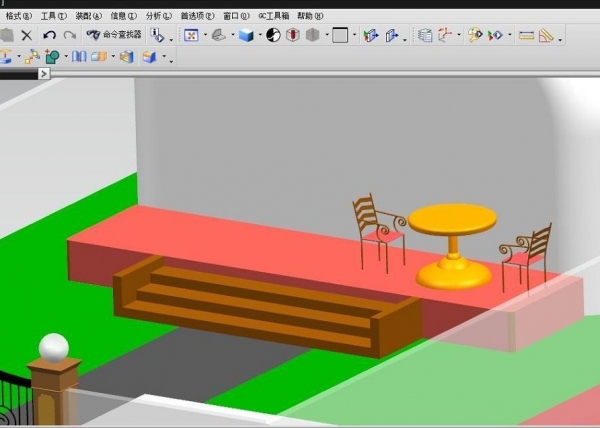Click the delete X icon in toolbar
The image size is (600, 428).
pyautogui.click(x=27, y=35)
